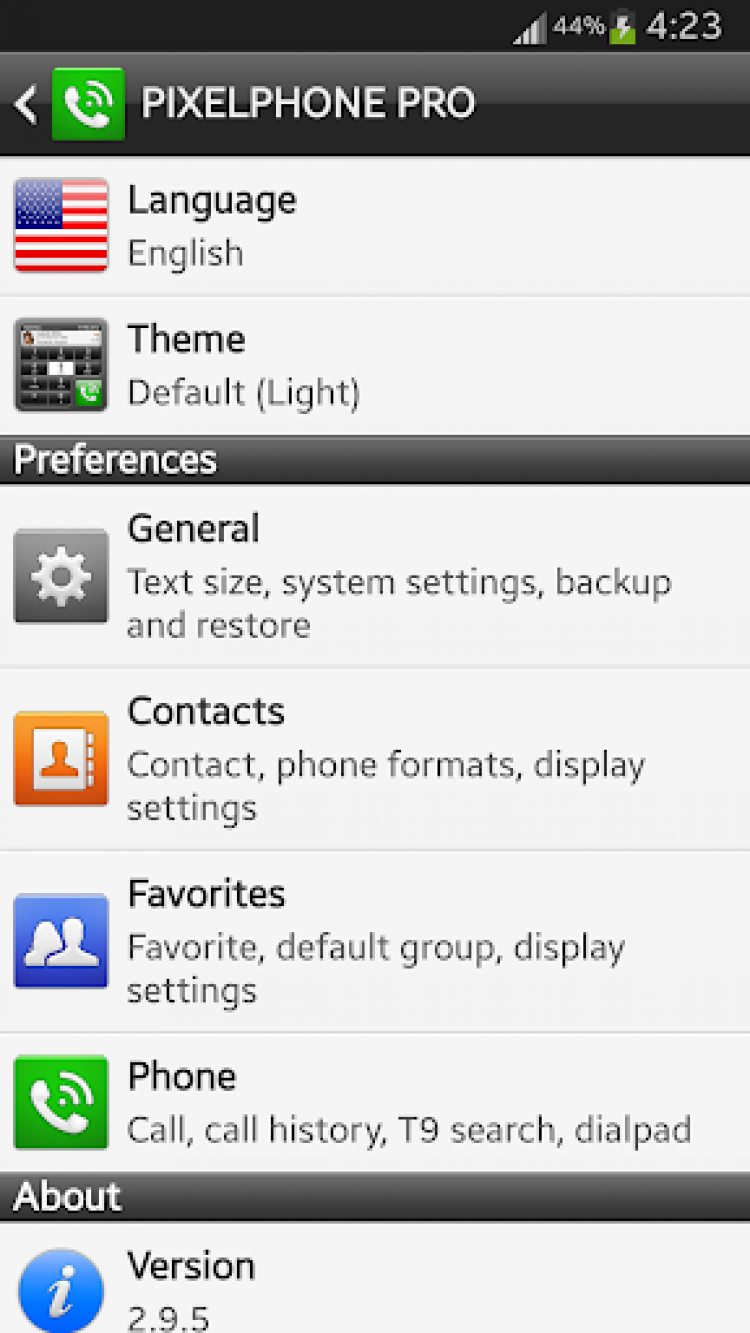Tap the gray gear General icon

click(61, 576)
